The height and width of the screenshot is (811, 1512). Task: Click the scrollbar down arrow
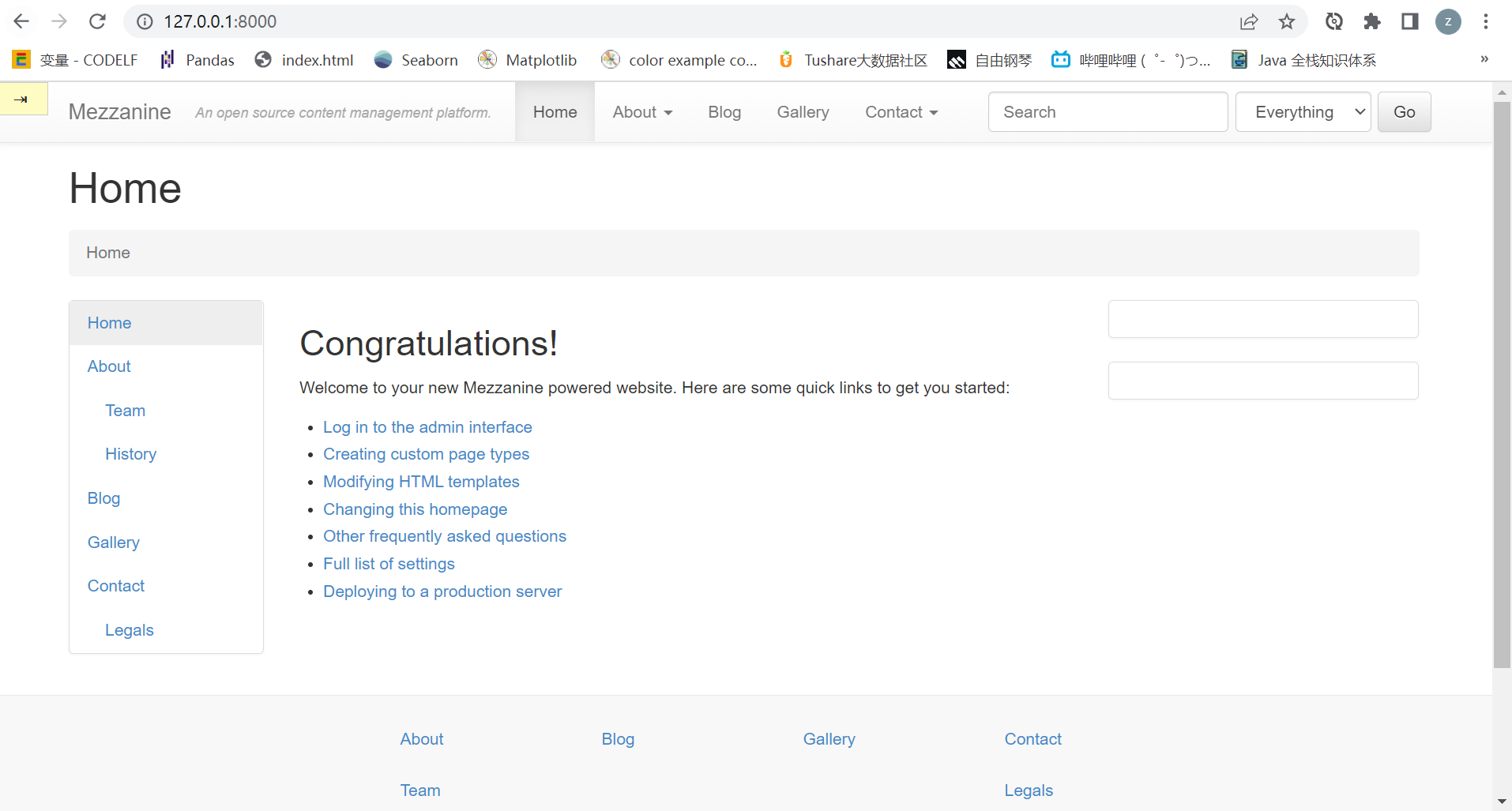click(1502, 802)
